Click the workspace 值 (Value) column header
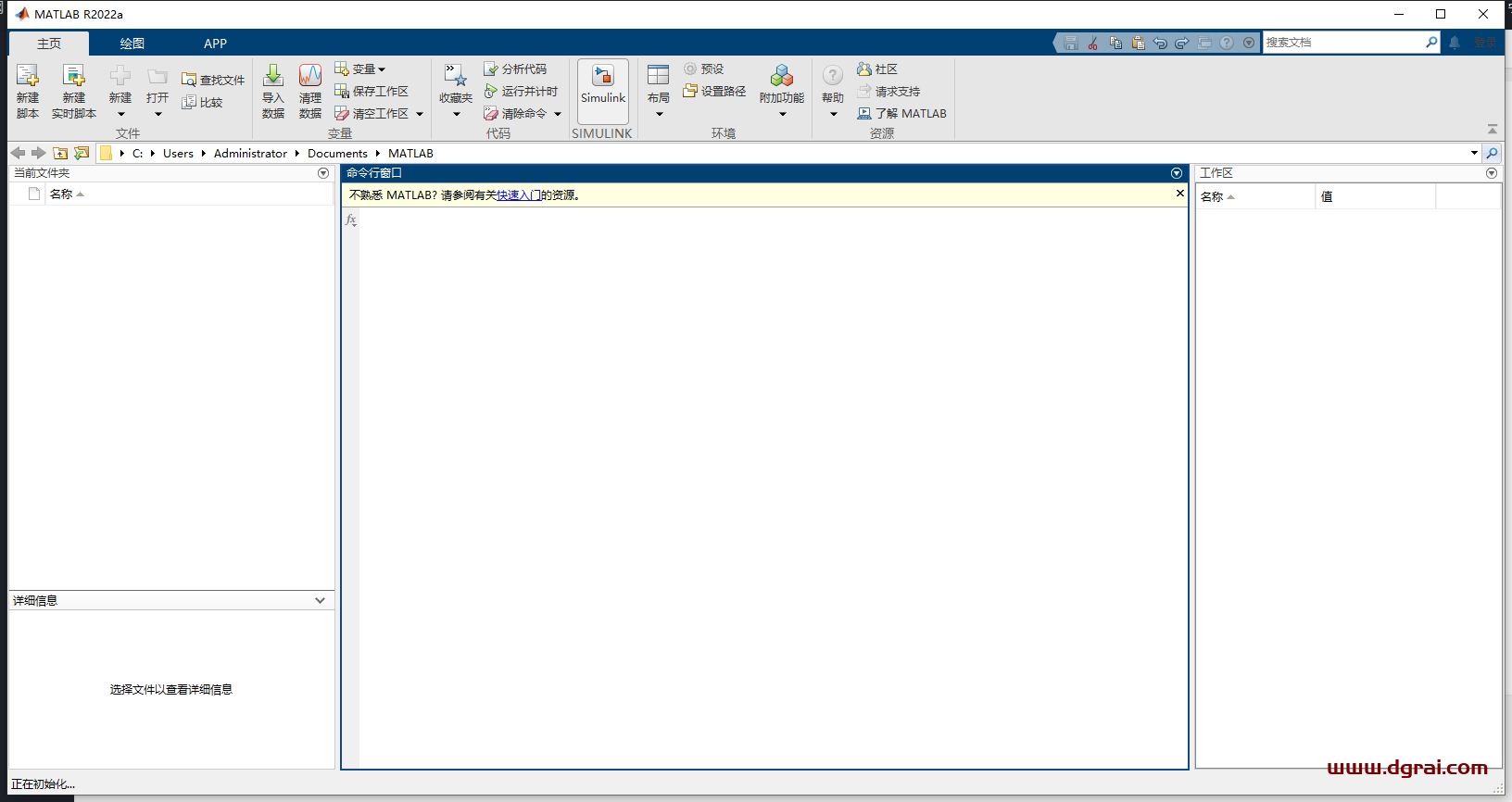Viewport: 1512px width, 802px height. (x=1375, y=196)
